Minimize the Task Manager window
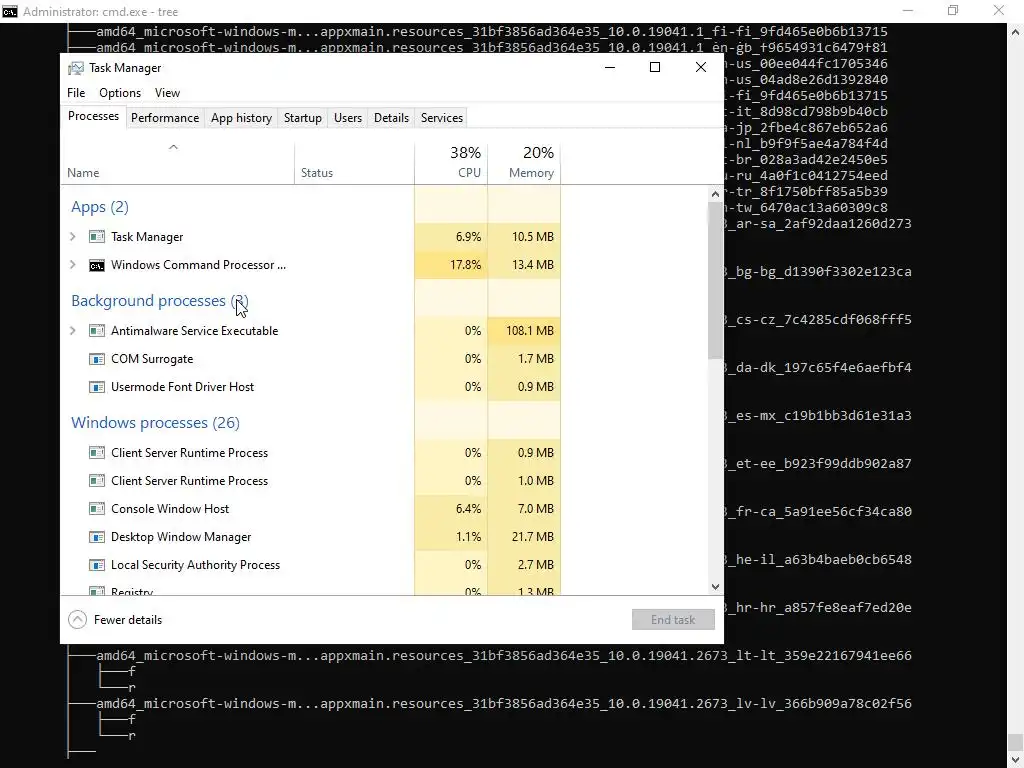 610,67
